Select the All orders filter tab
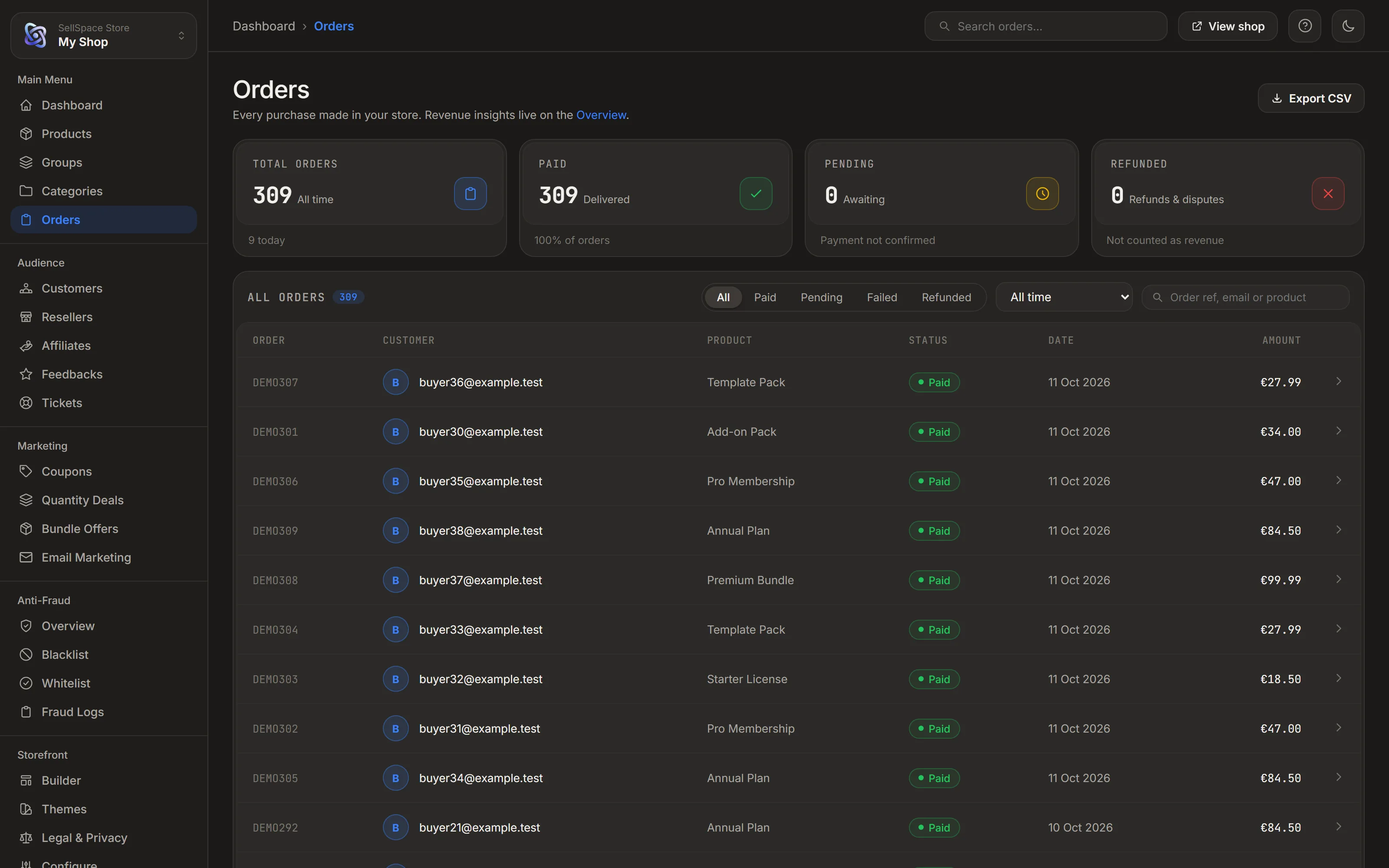This screenshot has height=868, width=1389. 723,297
